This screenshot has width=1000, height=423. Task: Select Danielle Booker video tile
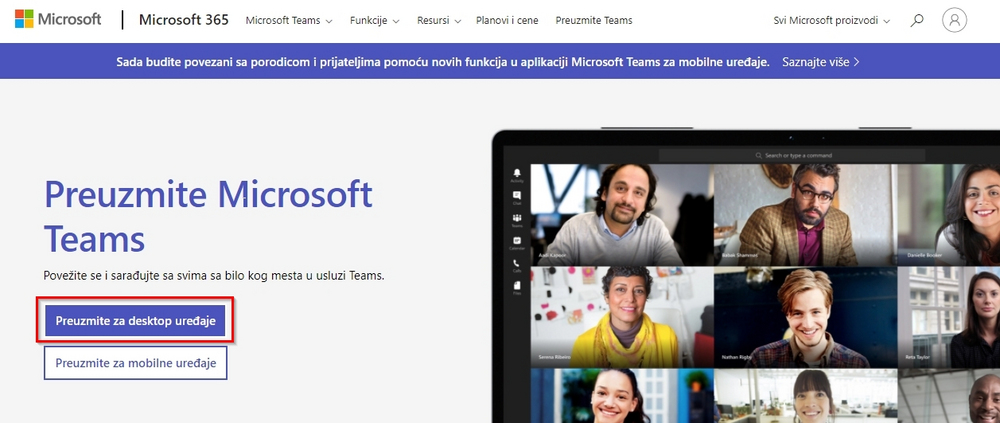click(949, 215)
